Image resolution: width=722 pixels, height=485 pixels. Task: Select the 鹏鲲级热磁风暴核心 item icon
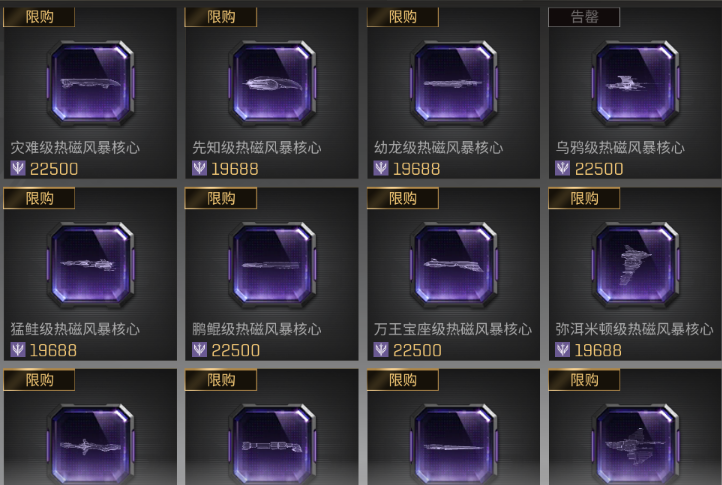pos(272,265)
